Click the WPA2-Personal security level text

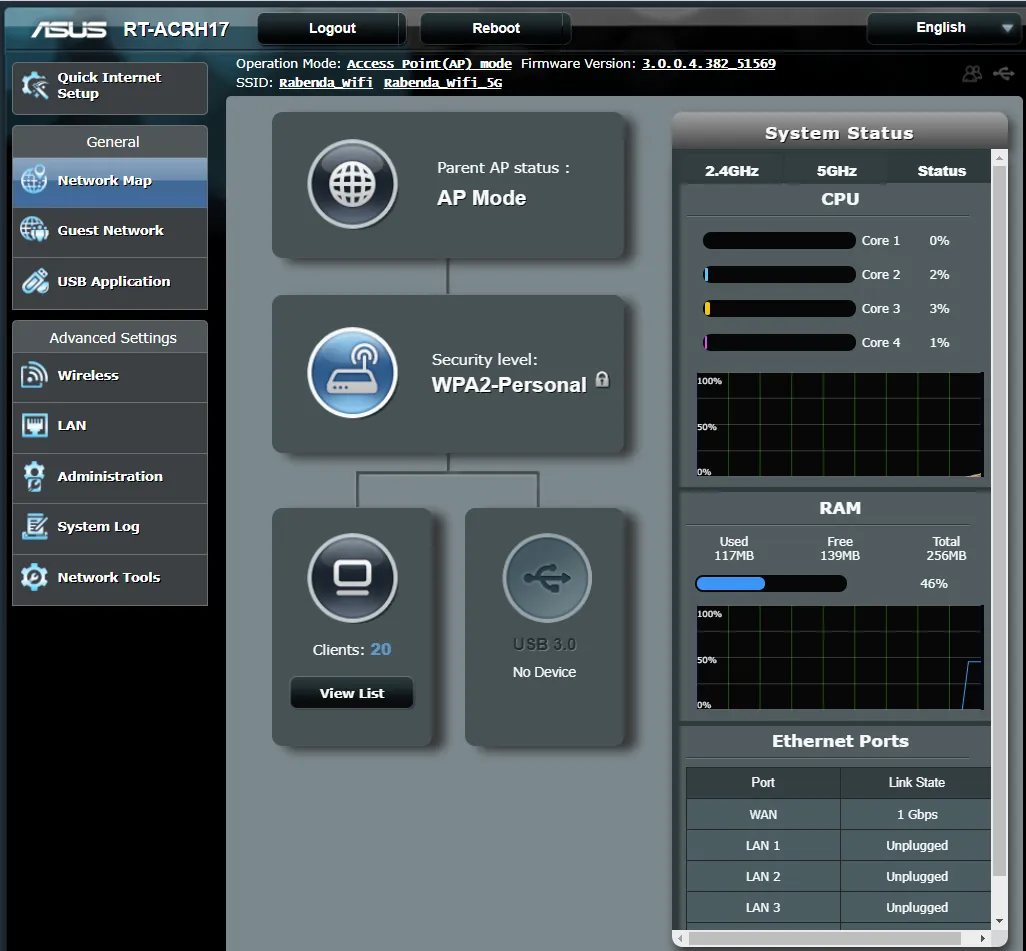coord(508,385)
